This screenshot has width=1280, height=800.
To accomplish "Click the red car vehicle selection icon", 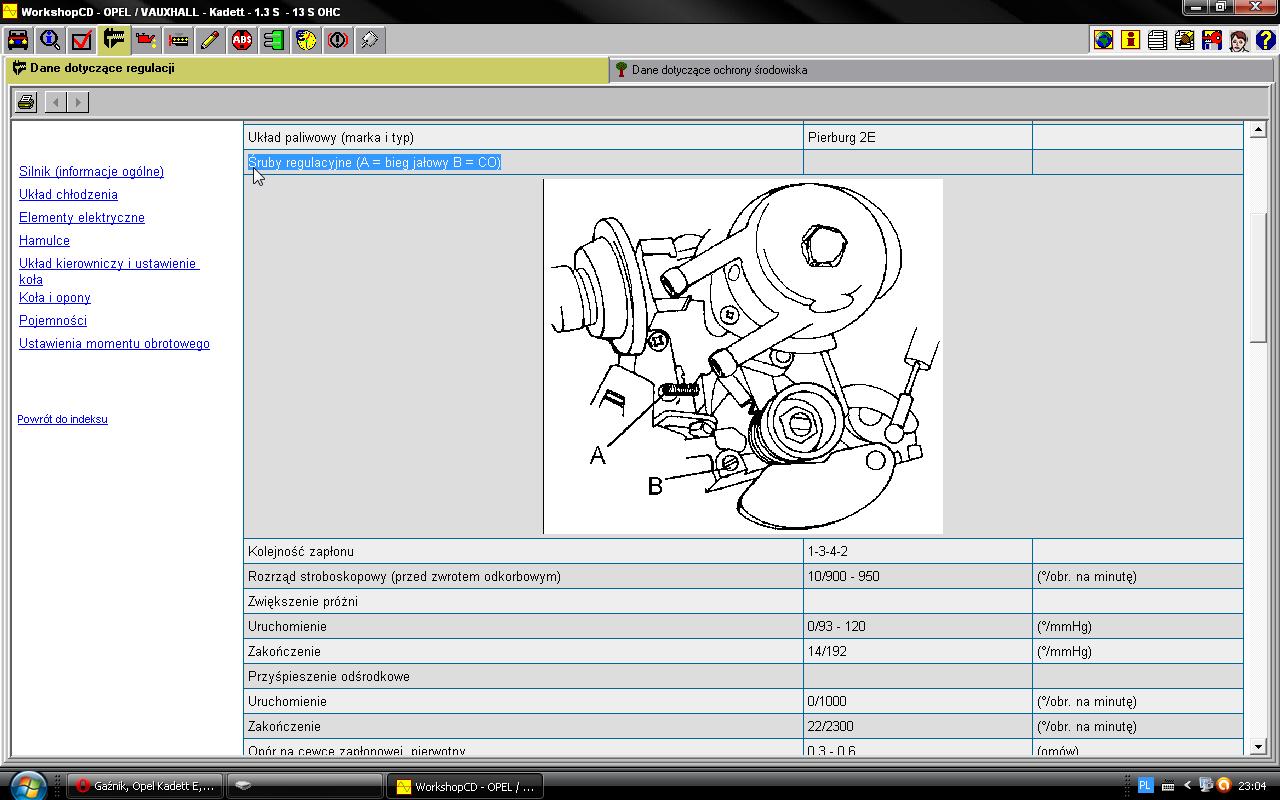I will pos(18,40).
